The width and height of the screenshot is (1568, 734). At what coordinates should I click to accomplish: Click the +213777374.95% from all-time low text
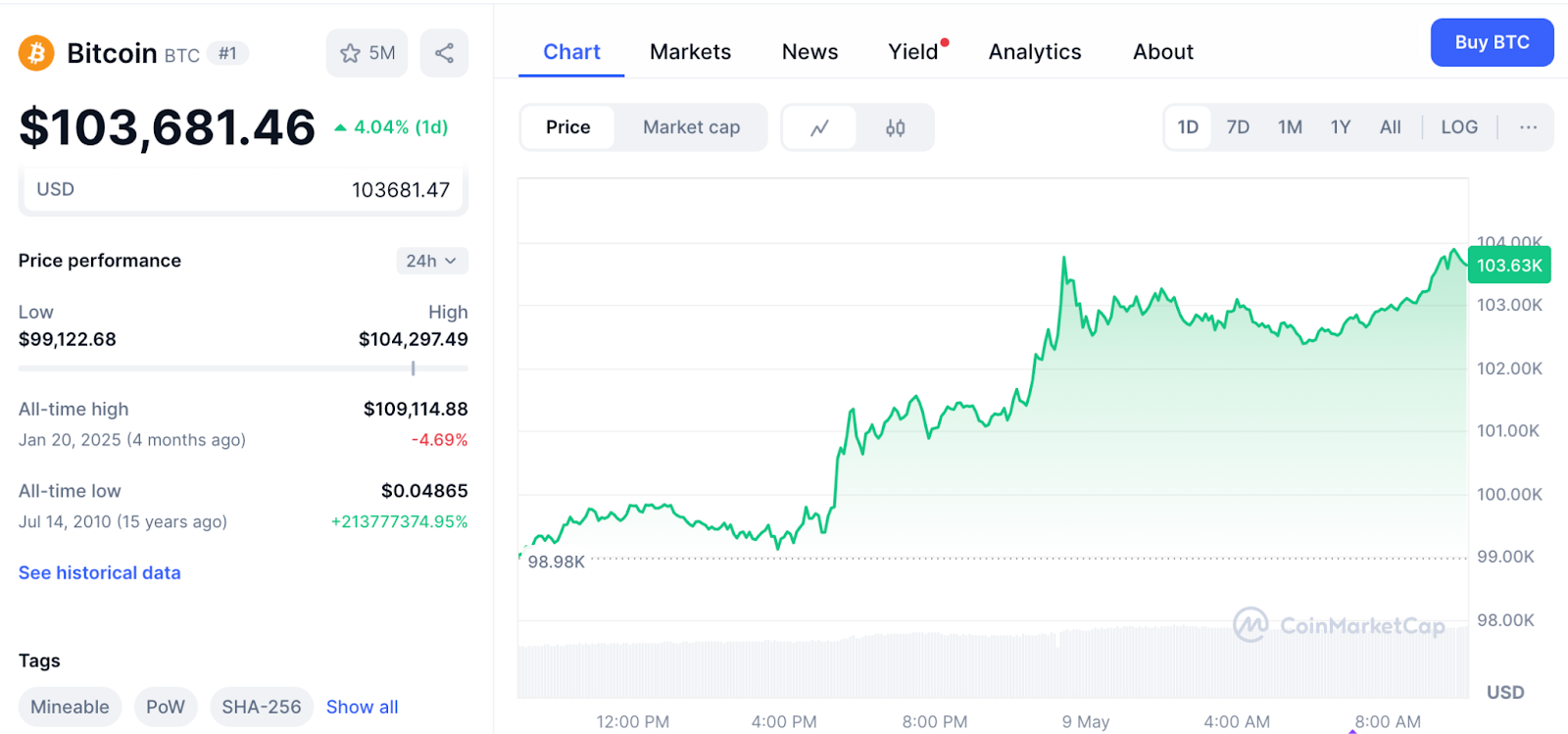[x=399, y=521]
